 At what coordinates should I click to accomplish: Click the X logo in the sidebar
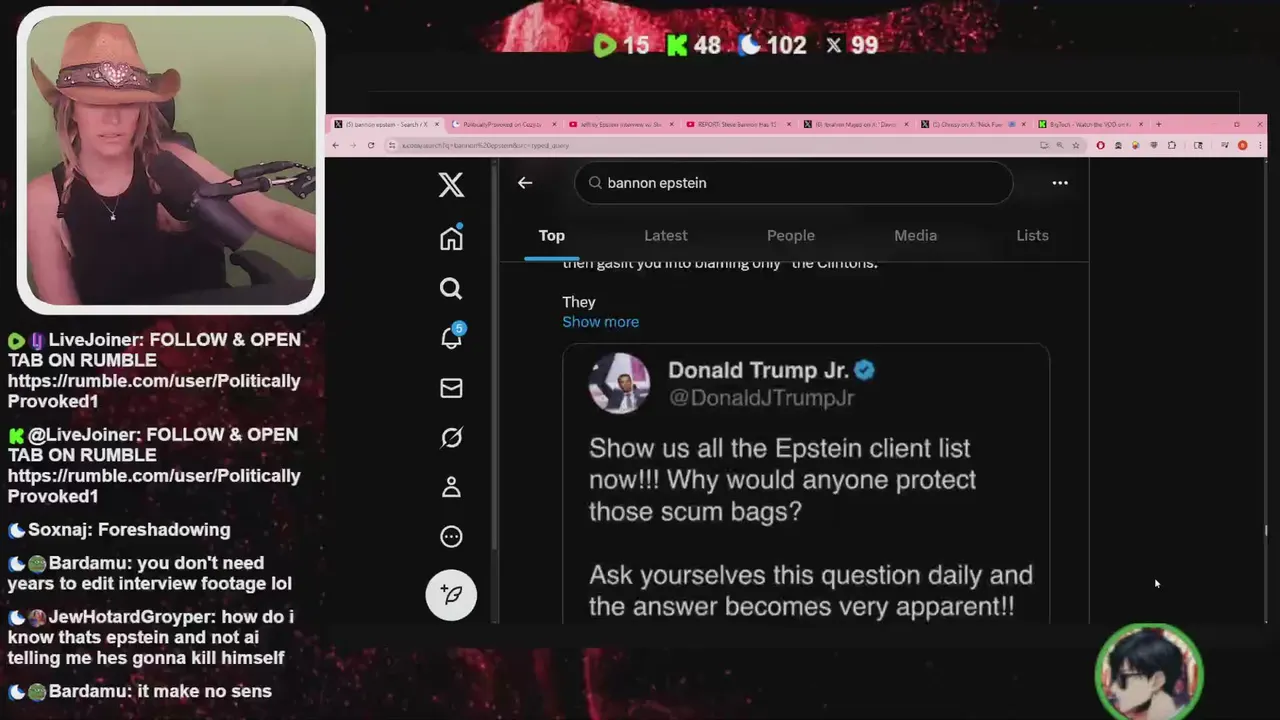pyautogui.click(x=451, y=184)
